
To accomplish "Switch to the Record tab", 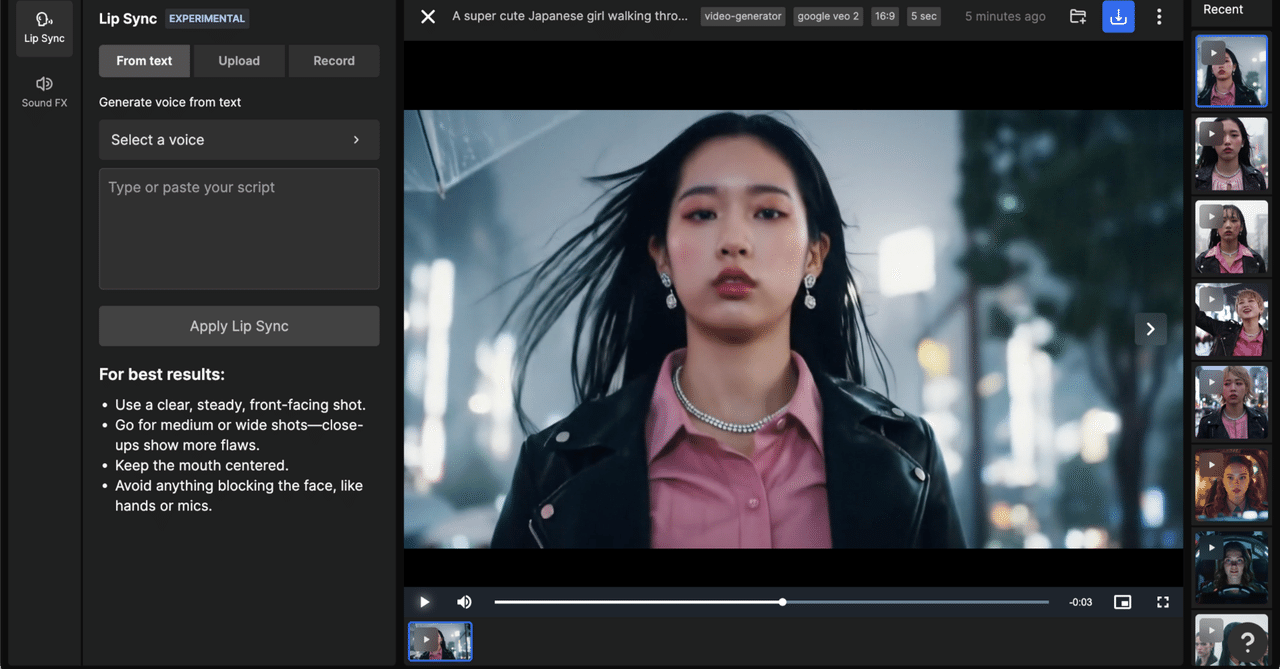I will tap(334, 60).
